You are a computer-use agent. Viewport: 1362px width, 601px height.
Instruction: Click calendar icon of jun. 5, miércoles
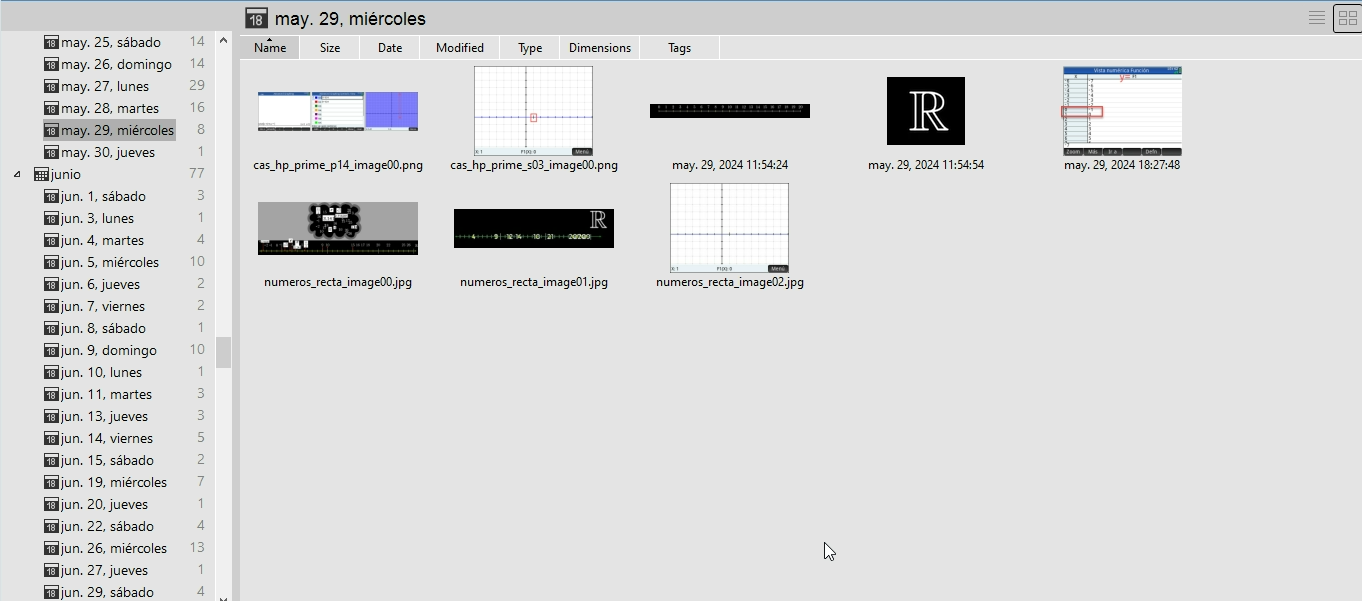[52, 262]
